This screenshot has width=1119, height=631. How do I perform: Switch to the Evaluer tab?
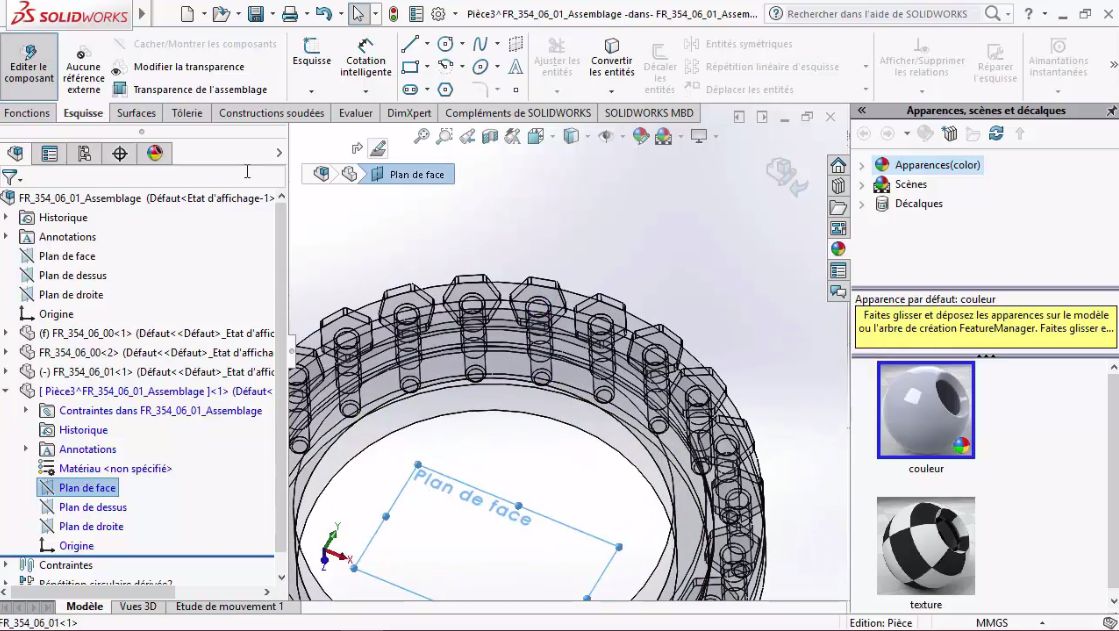(355, 113)
